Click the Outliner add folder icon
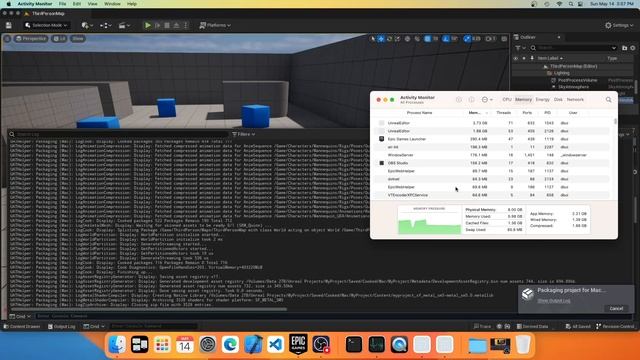The width and height of the screenshot is (640, 360). point(624,48)
